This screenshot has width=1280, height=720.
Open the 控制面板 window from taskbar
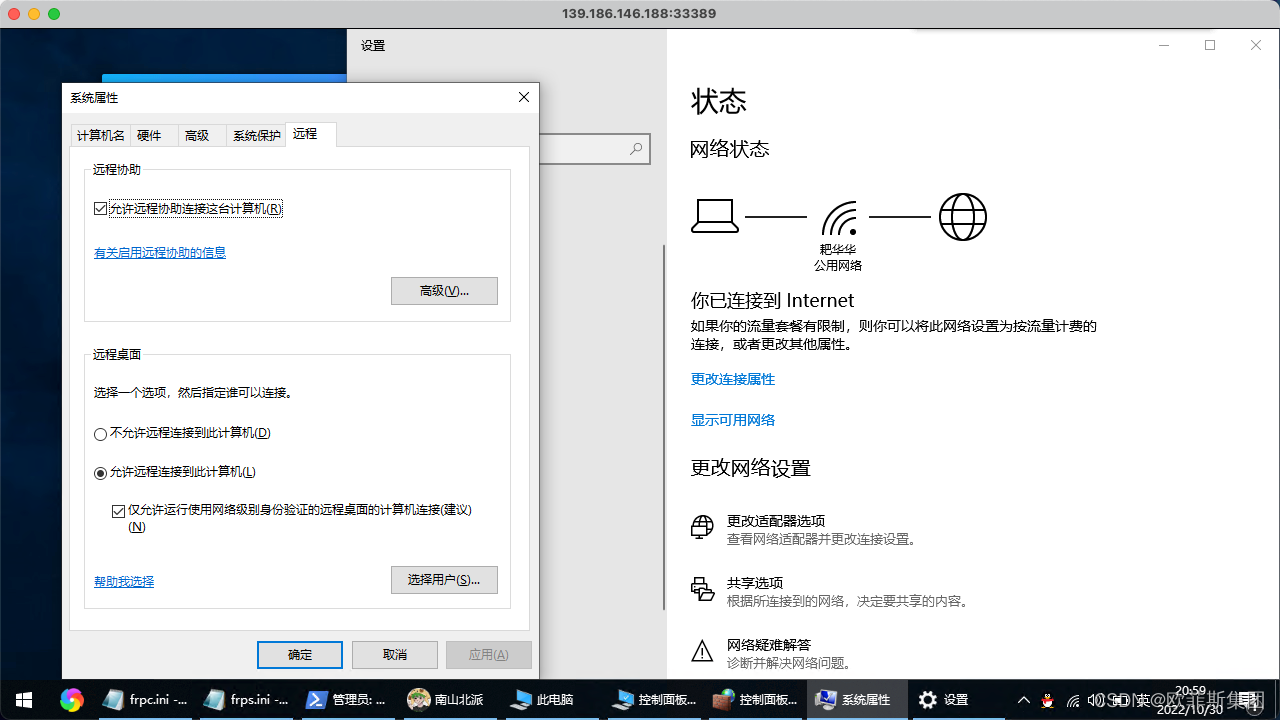coord(655,700)
